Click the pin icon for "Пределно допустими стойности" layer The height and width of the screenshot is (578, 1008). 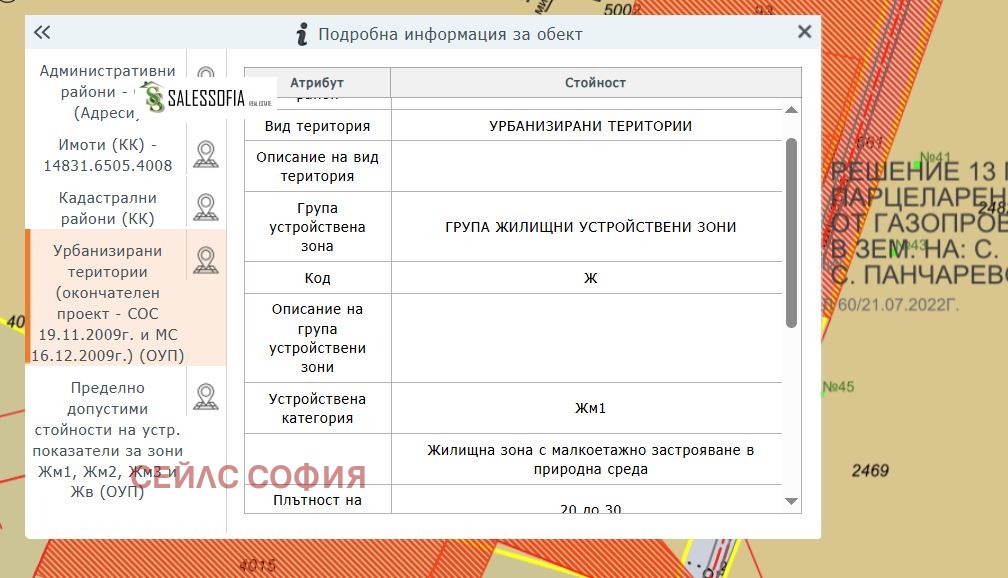click(205, 395)
